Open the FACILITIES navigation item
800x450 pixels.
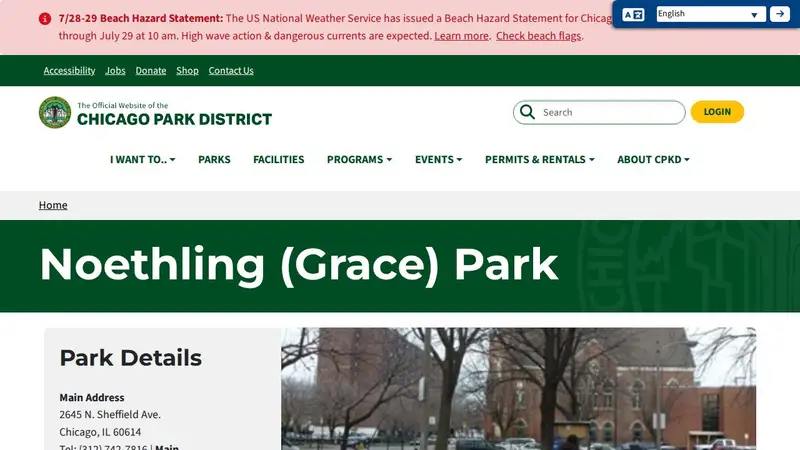[x=279, y=159]
